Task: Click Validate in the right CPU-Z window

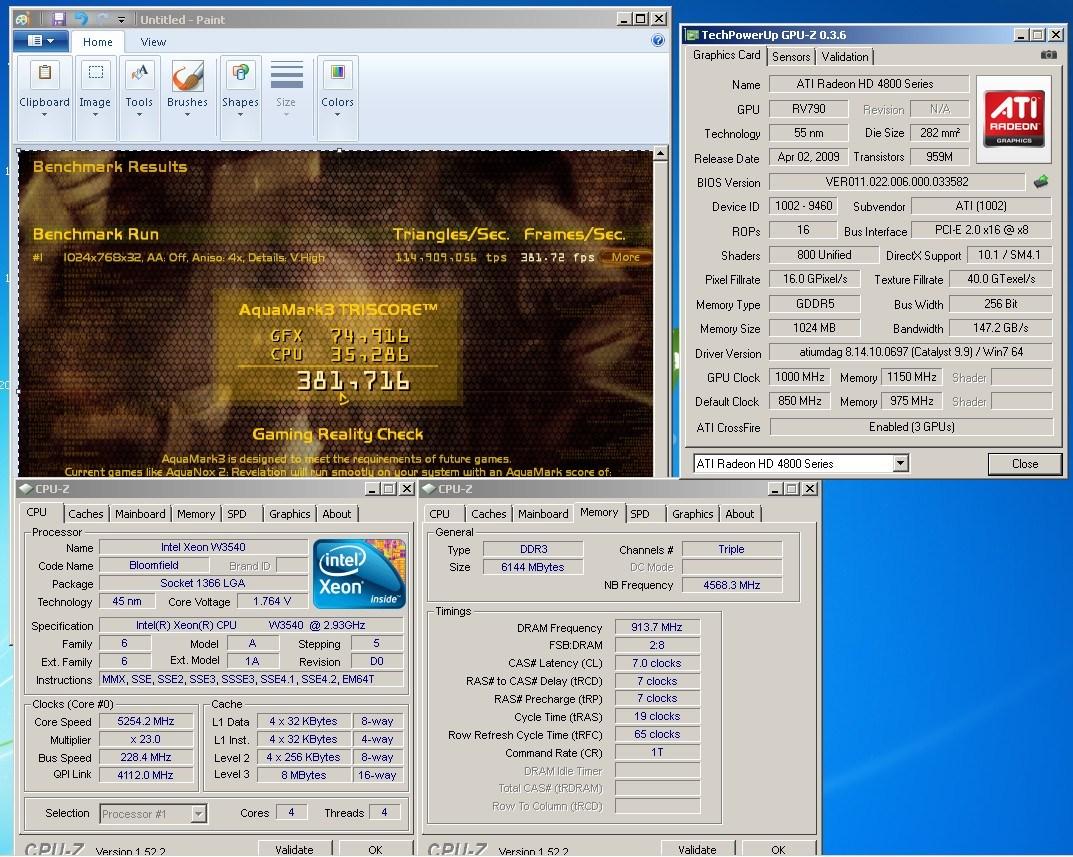Action: 697,849
